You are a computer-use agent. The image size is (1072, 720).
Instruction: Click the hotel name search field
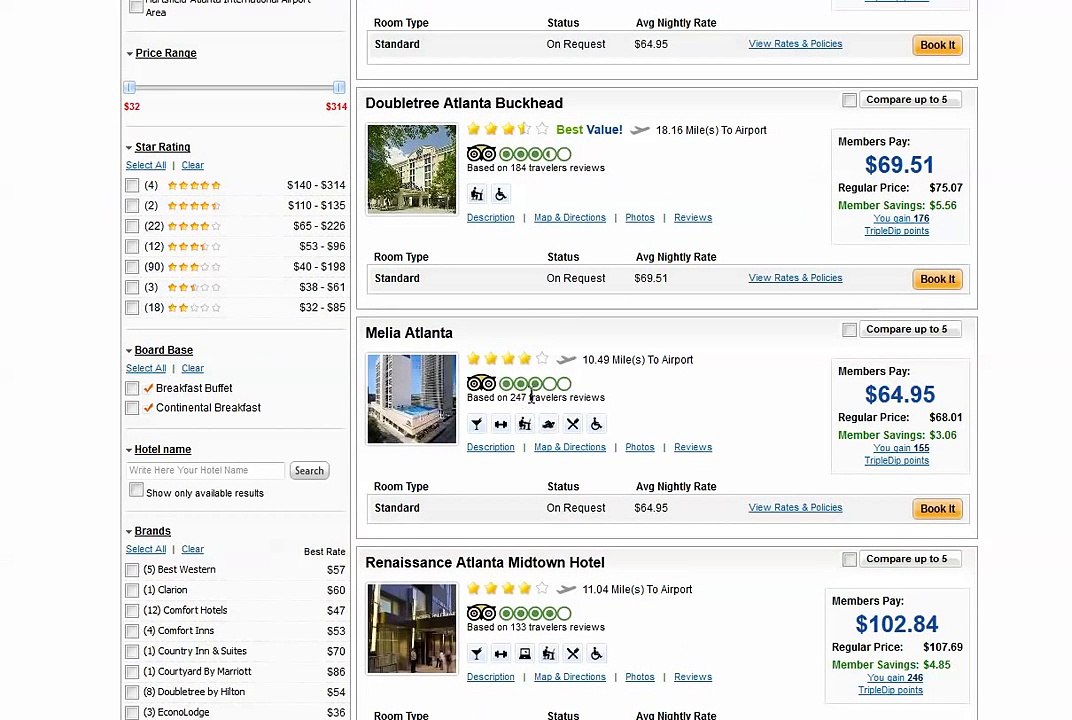coord(205,470)
